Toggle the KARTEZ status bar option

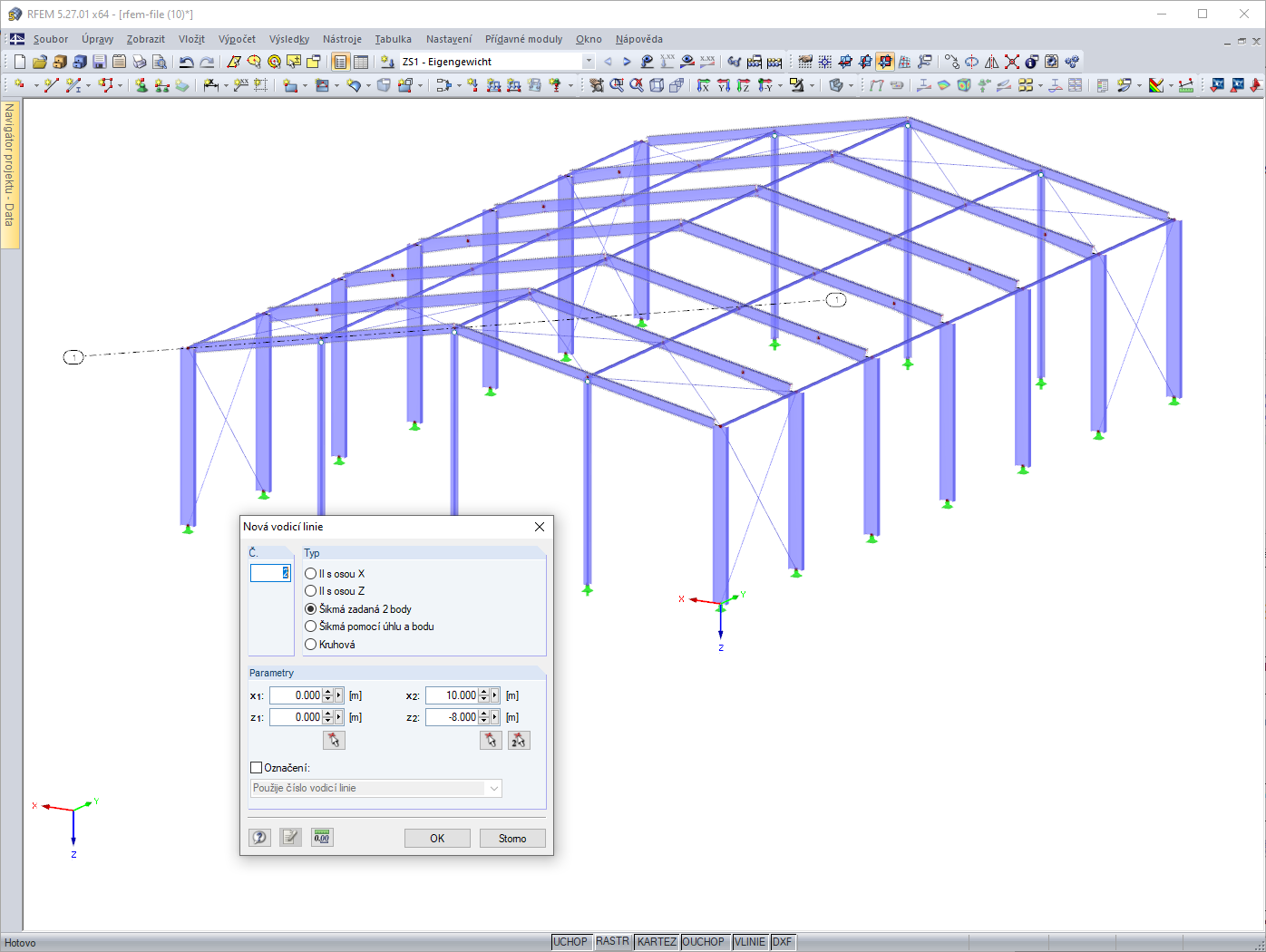pos(657,942)
